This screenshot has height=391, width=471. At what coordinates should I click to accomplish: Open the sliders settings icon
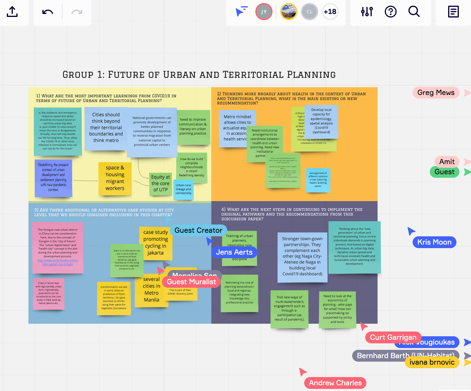[x=367, y=12]
